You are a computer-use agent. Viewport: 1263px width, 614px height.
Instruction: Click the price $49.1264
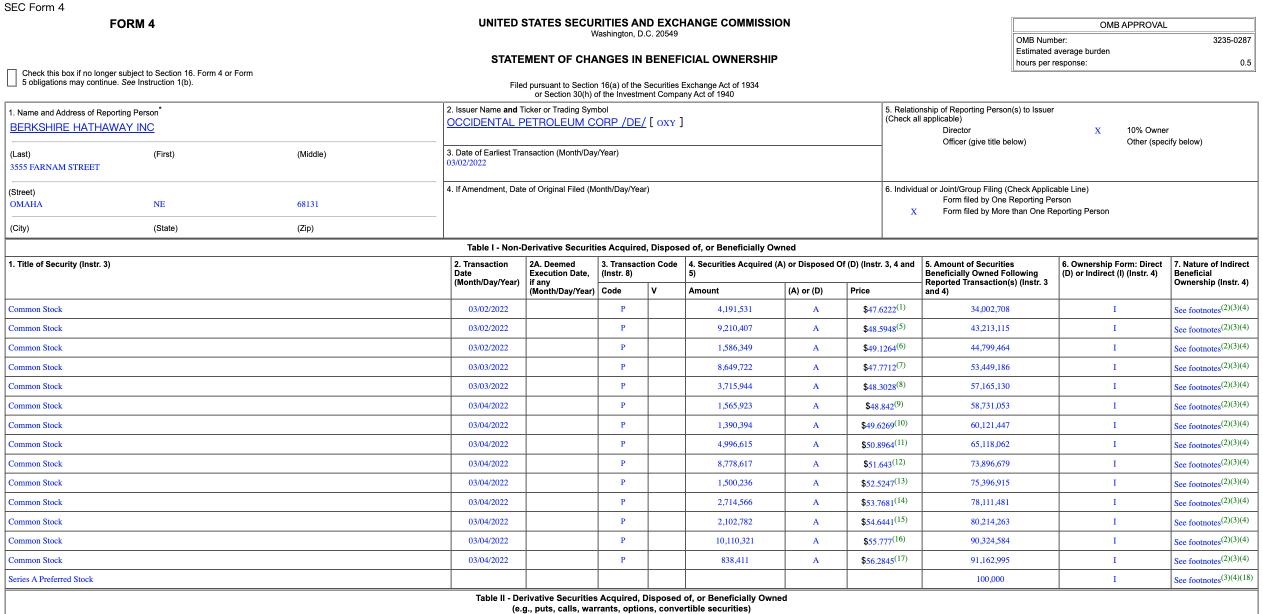pos(879,349)
